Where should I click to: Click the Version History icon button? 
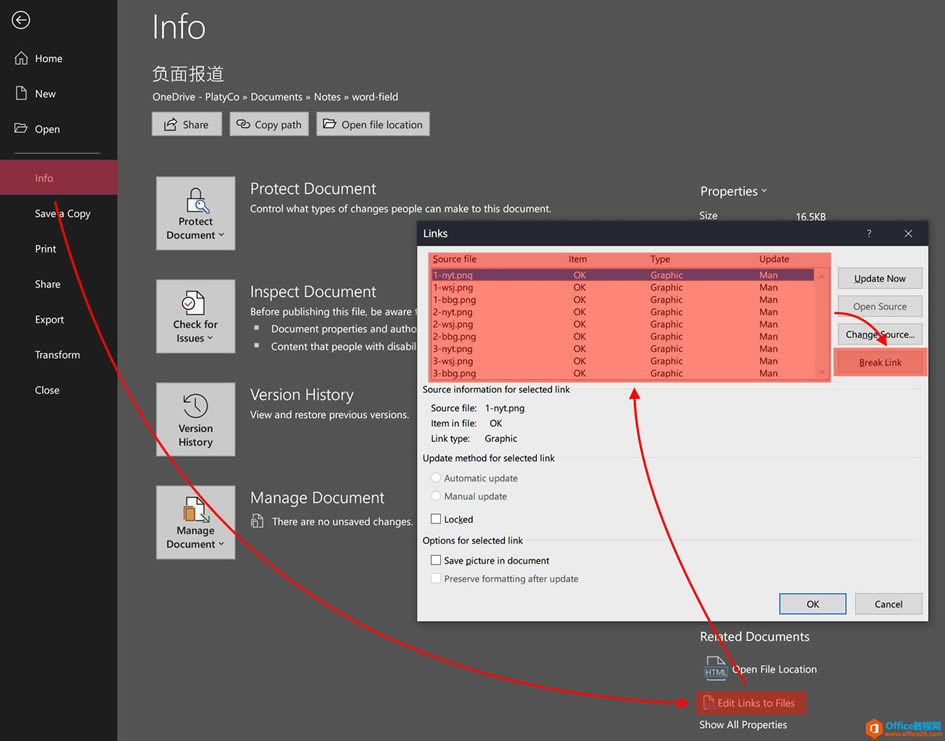click(196, 420)
